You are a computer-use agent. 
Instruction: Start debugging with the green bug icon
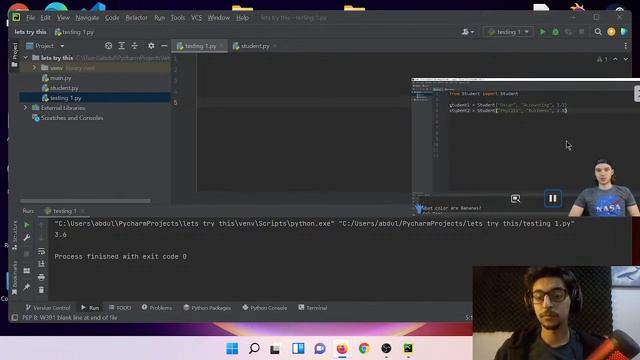pyautogui.click(x=556, y=32)
